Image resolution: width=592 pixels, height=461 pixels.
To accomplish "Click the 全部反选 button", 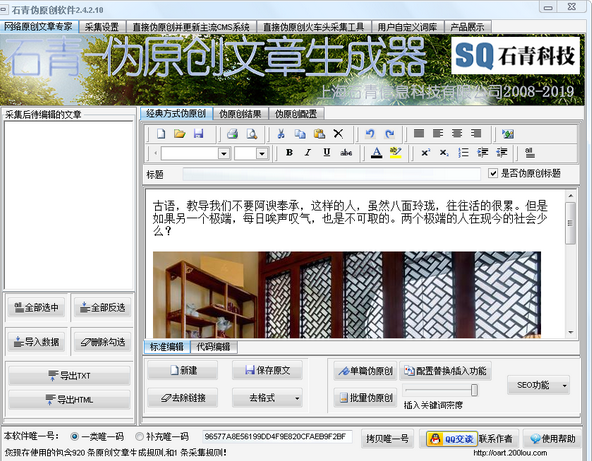I will [103, 308].
